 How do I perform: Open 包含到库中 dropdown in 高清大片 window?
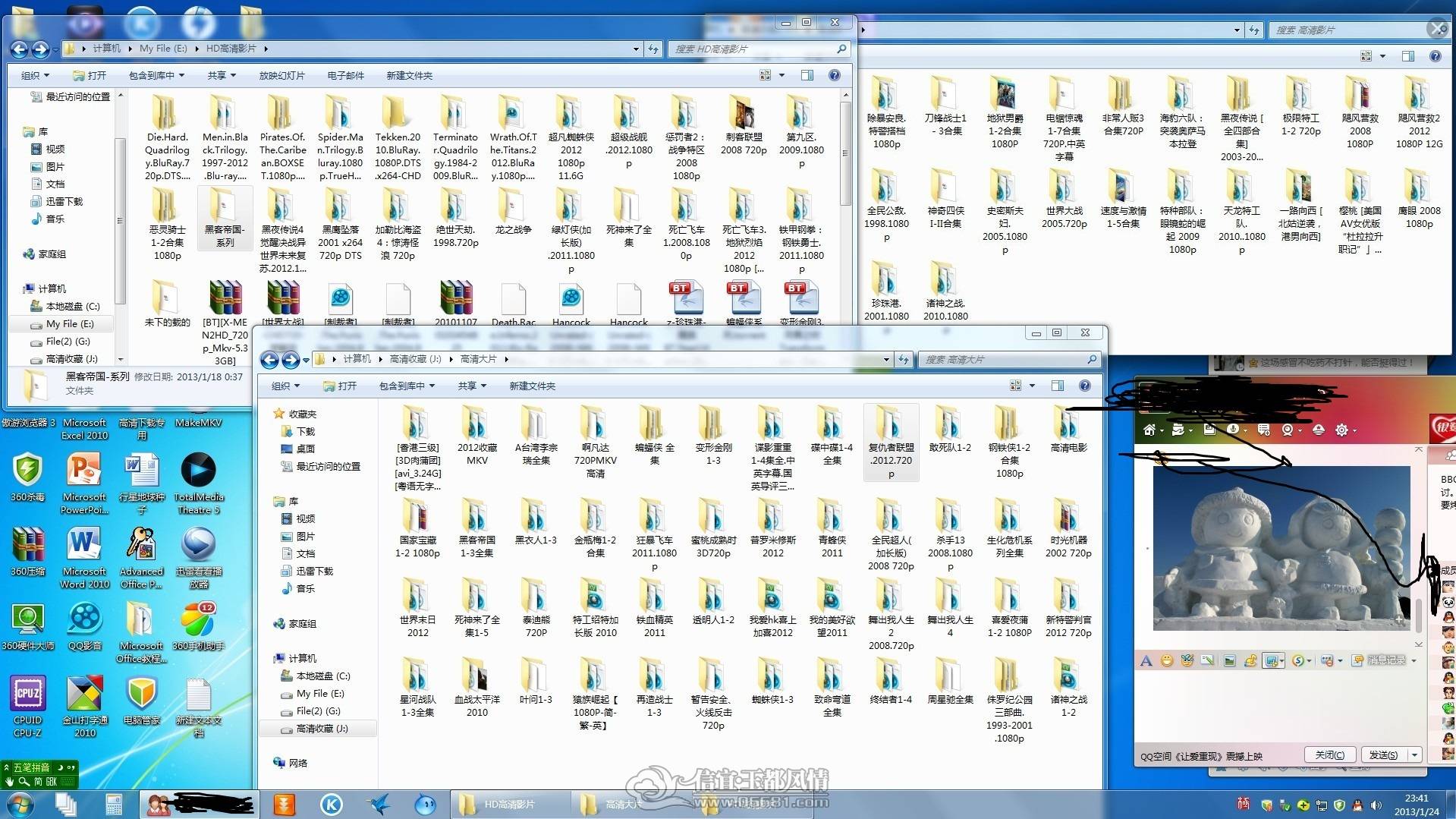pyautogui.click(x=407, y=386)
